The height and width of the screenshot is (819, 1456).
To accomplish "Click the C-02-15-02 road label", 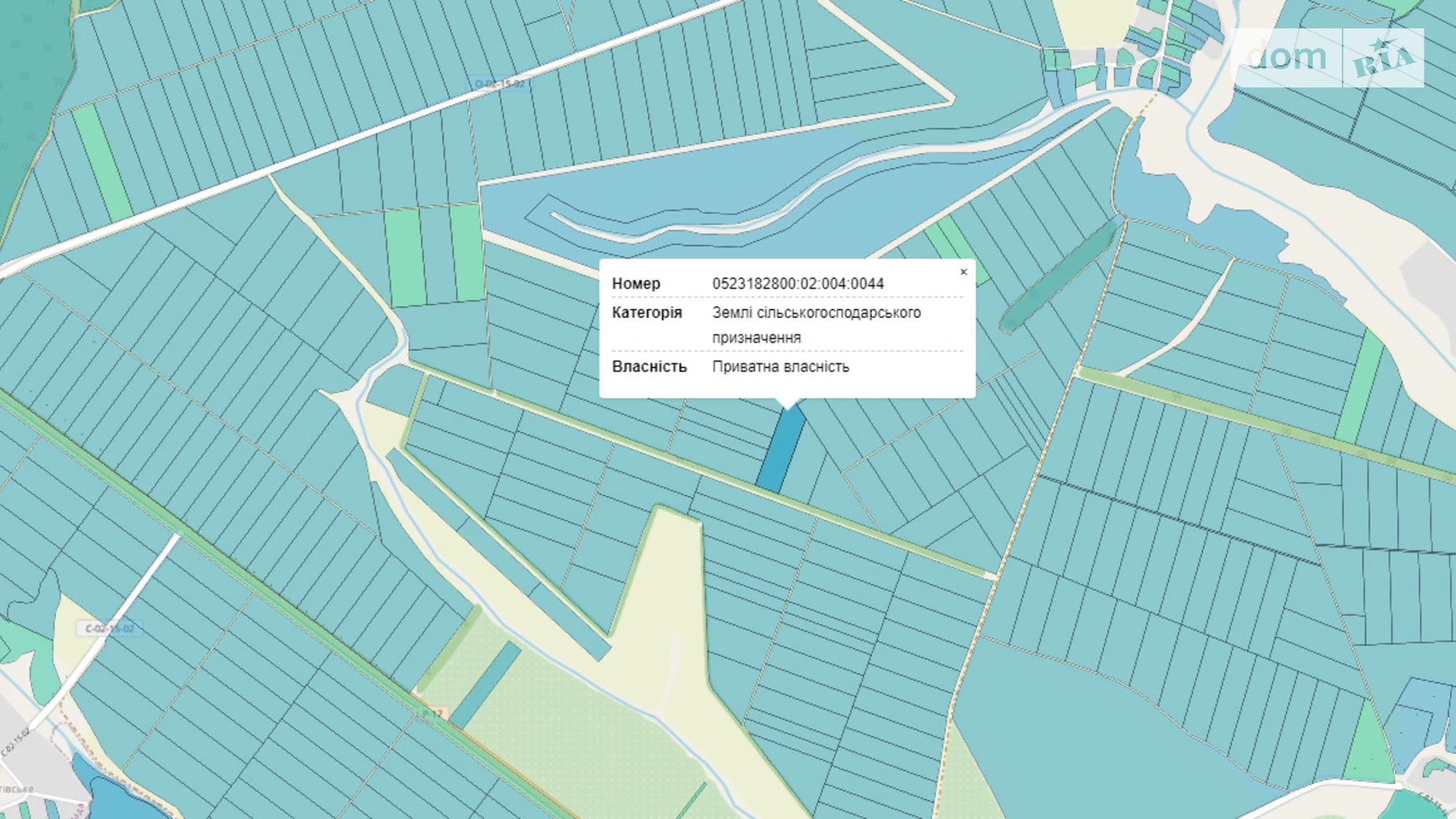I will click(x=109, y=628).
